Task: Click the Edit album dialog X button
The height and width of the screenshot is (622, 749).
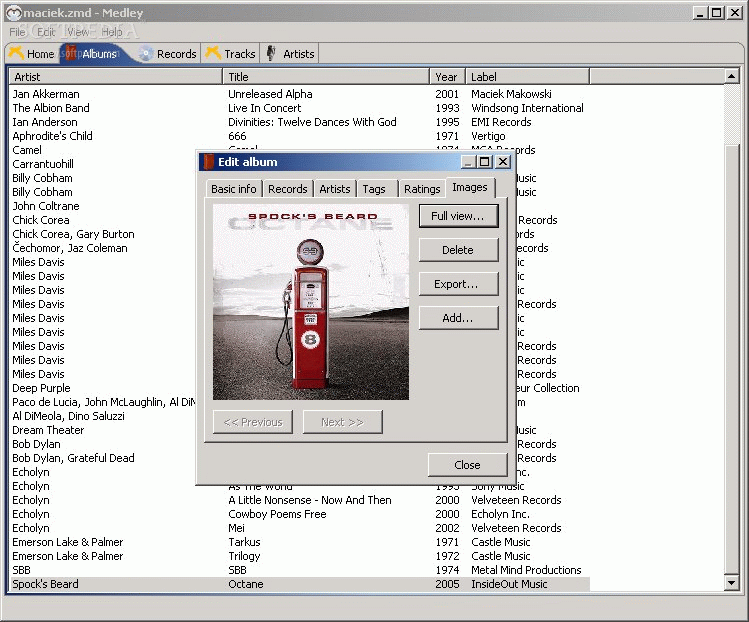Action: [503, 162]
